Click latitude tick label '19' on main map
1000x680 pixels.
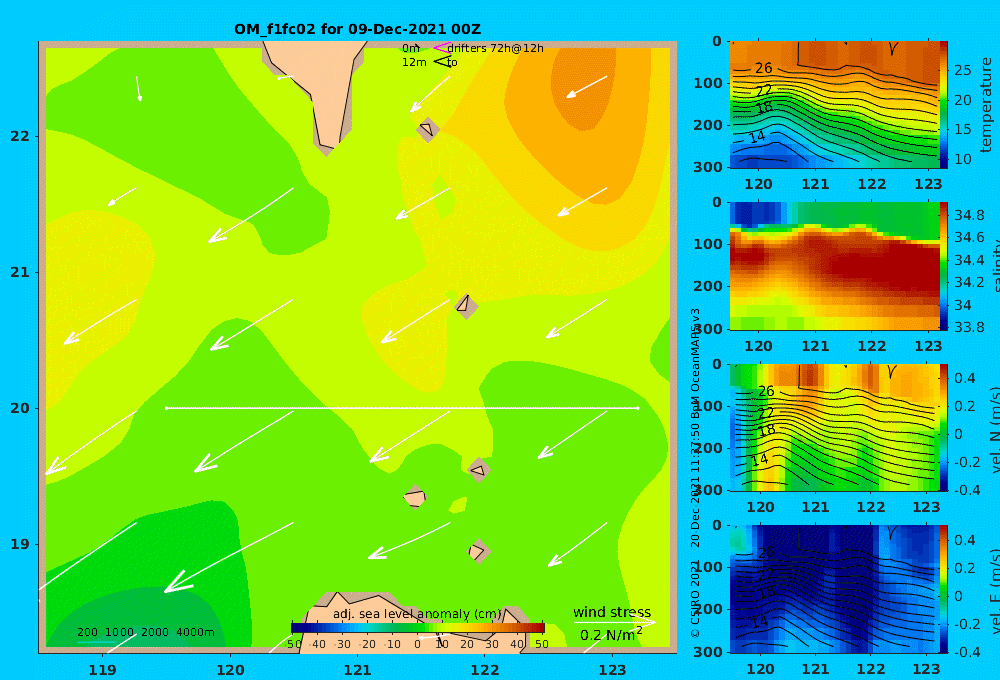click(20, 544)
